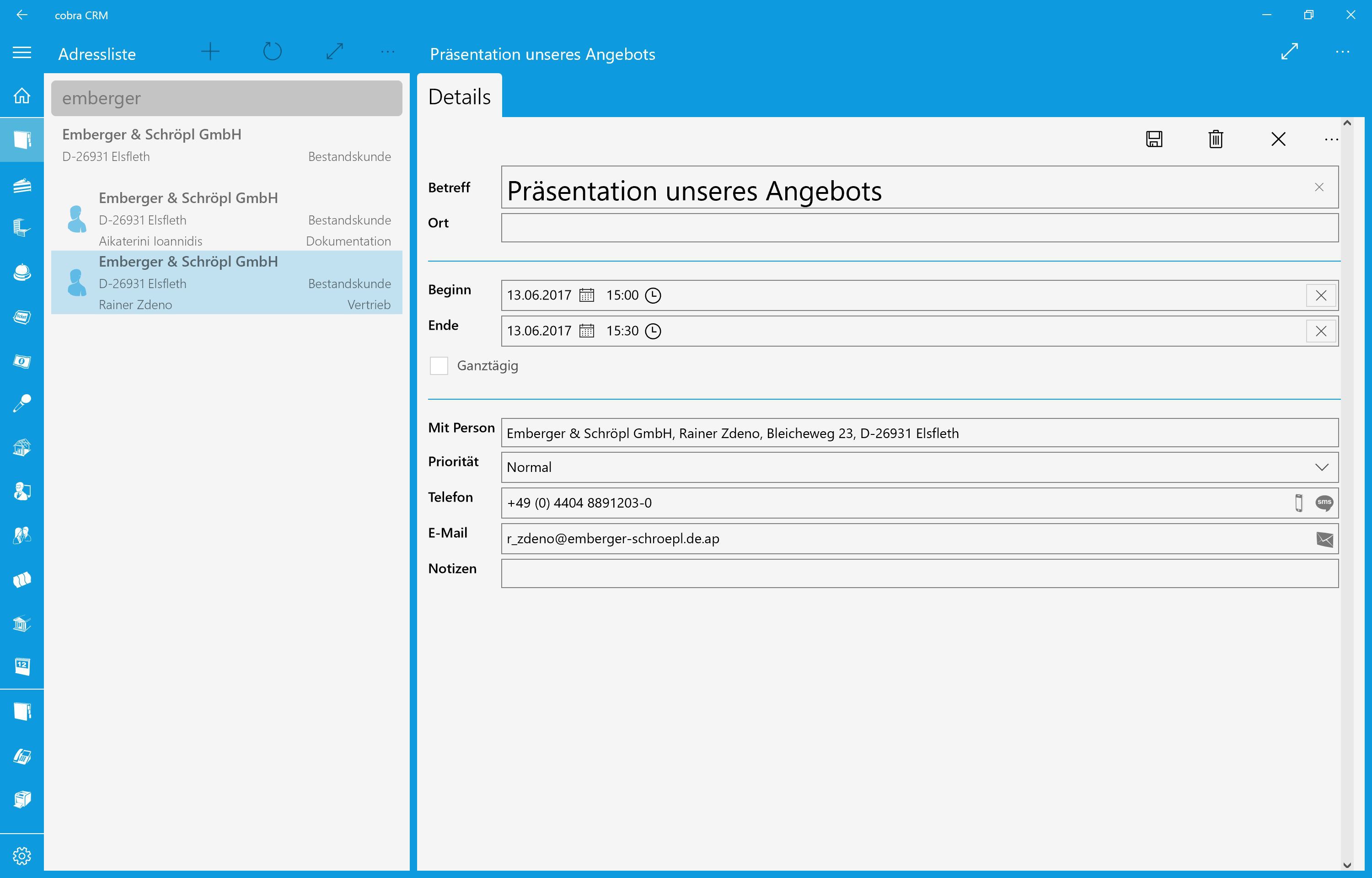This screenshot has height=878, width=1372.
Task: Open settings gear in sidebar
Action: [21, 855]
